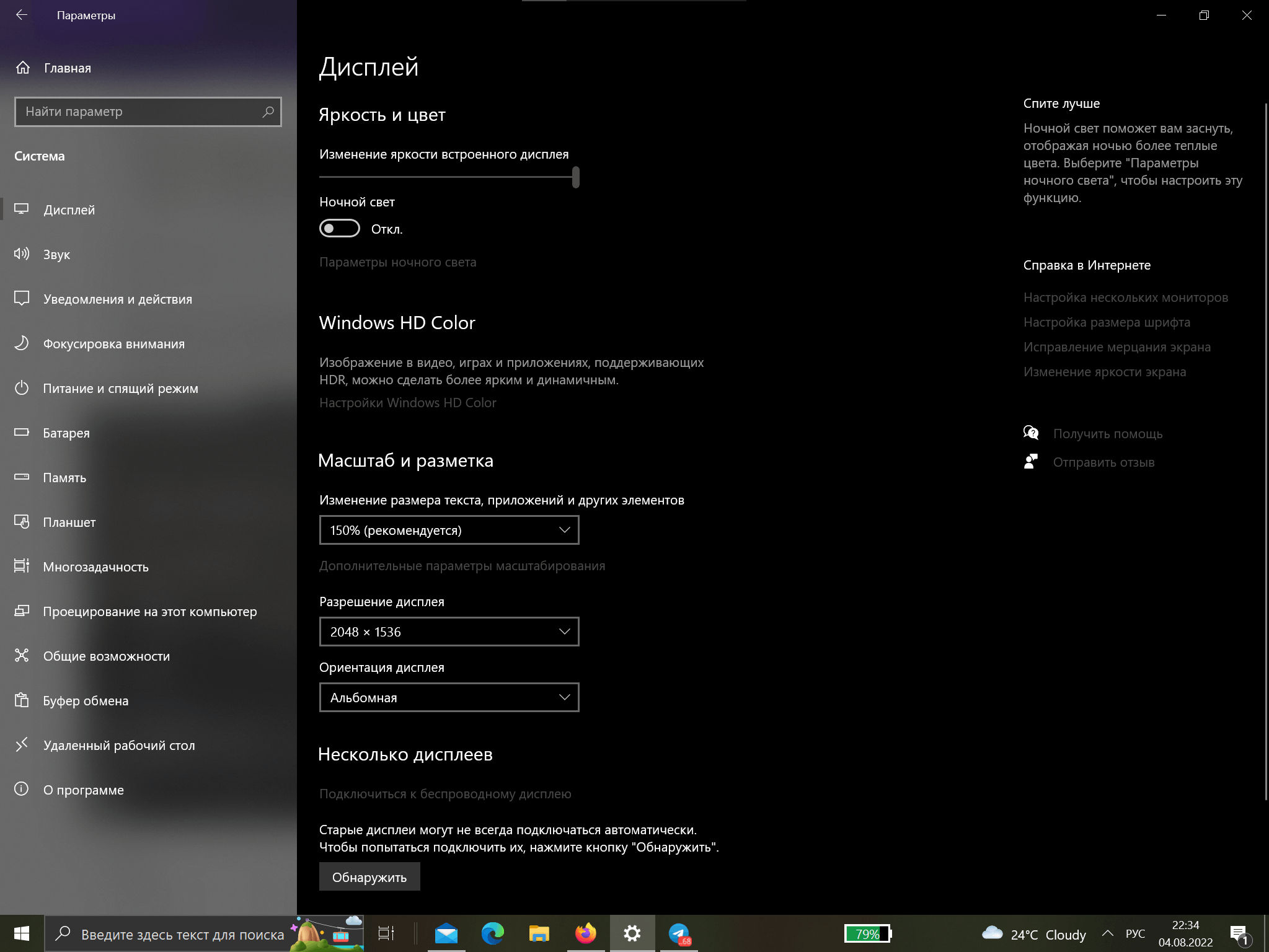Click the Батарея battery icon in sidebar
Screen dimensions: 1269x952
click(22, 433)
